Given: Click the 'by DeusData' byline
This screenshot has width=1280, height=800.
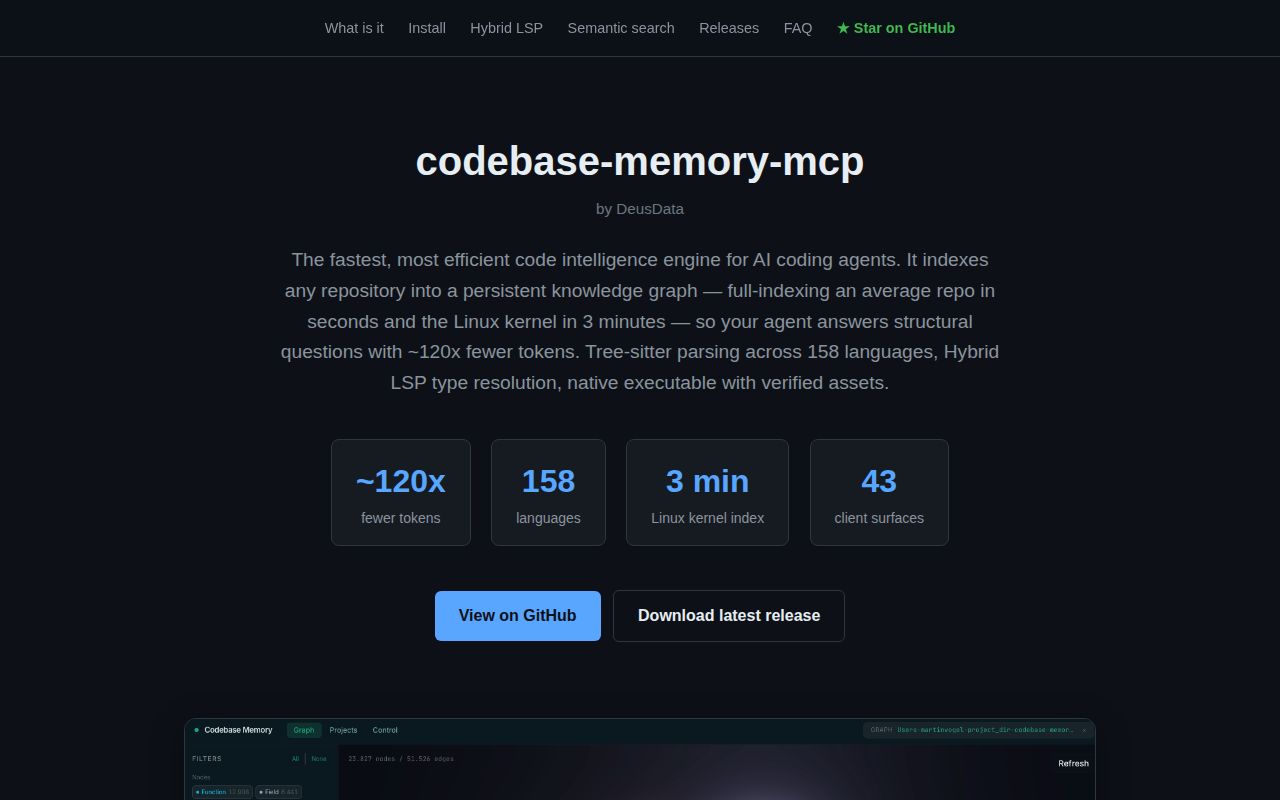Looking at the screenshot, I should pos(640,209).
